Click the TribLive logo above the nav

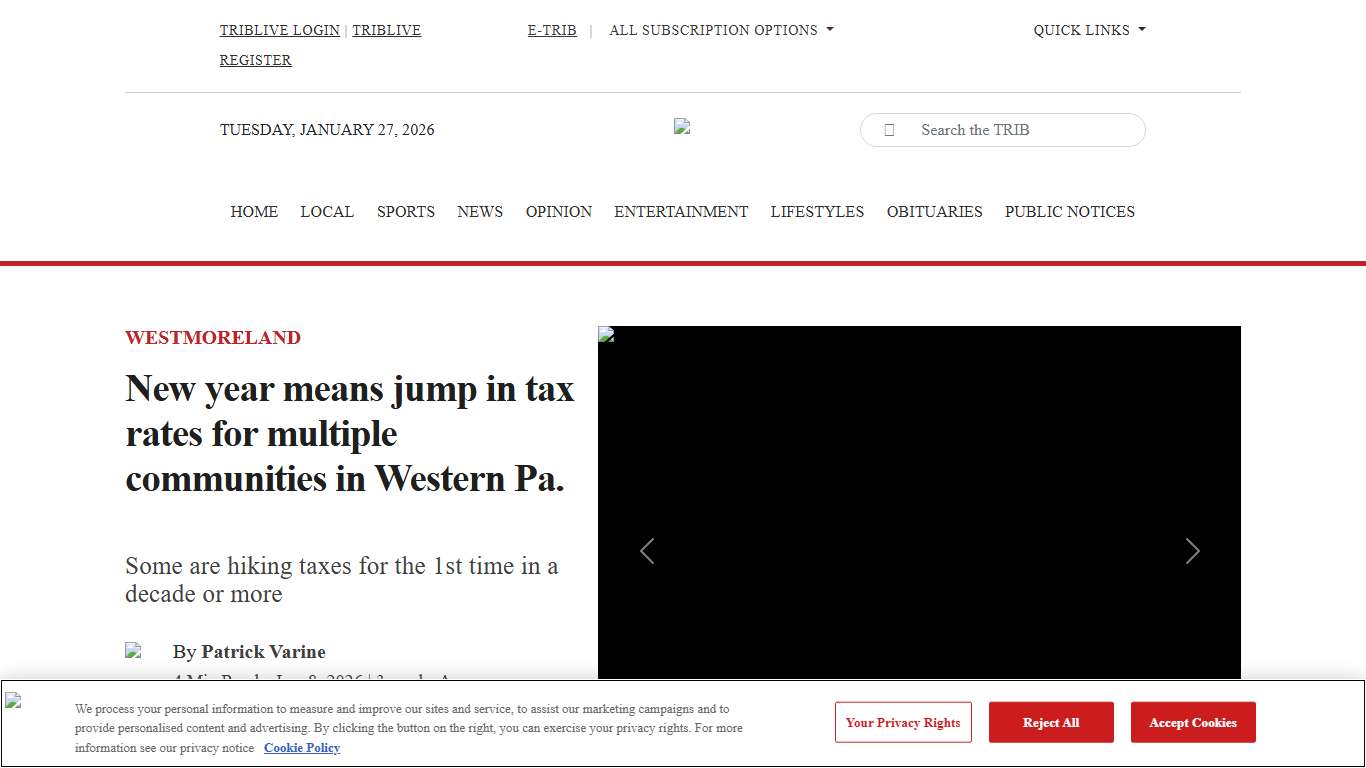(x=682, y=126)
